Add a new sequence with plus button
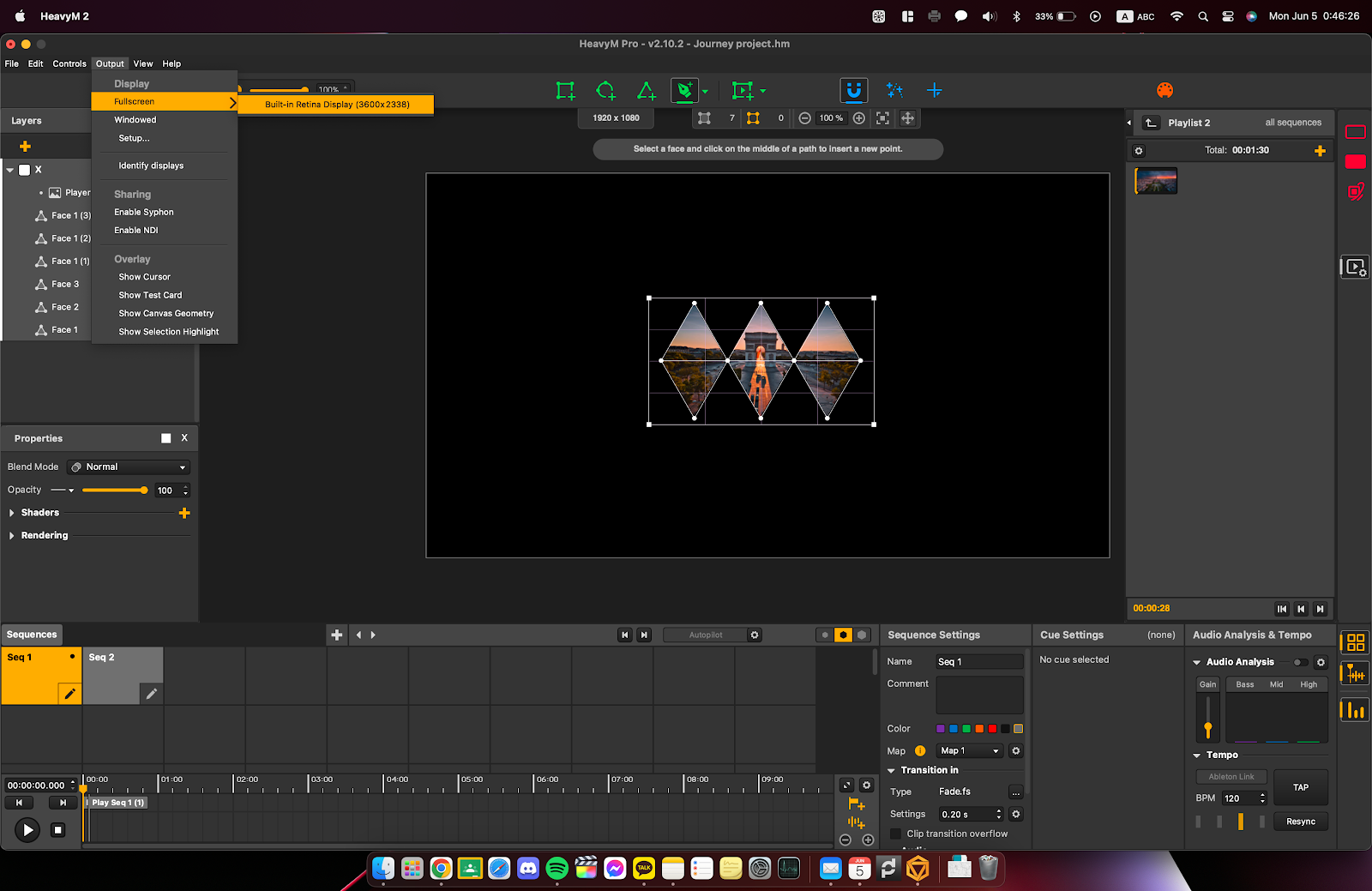 pyautogui.click(x=337, y=635)
